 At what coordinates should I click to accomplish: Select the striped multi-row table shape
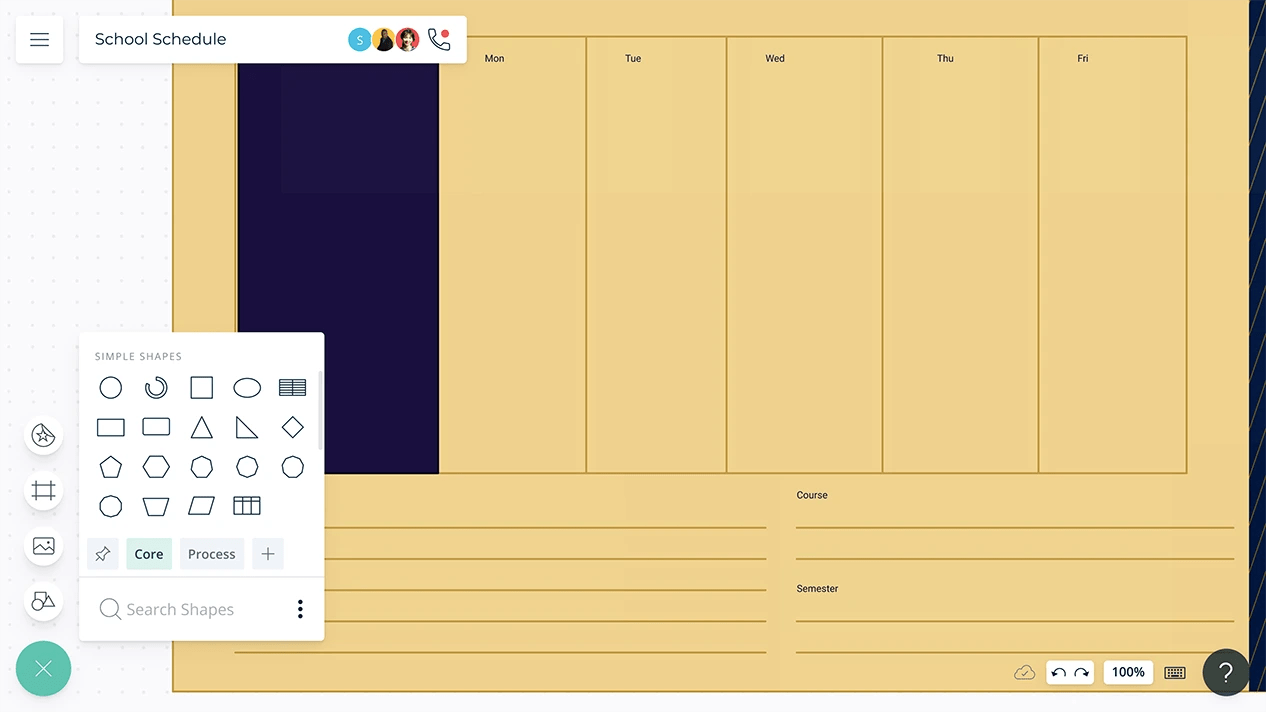tap(293, 388)
